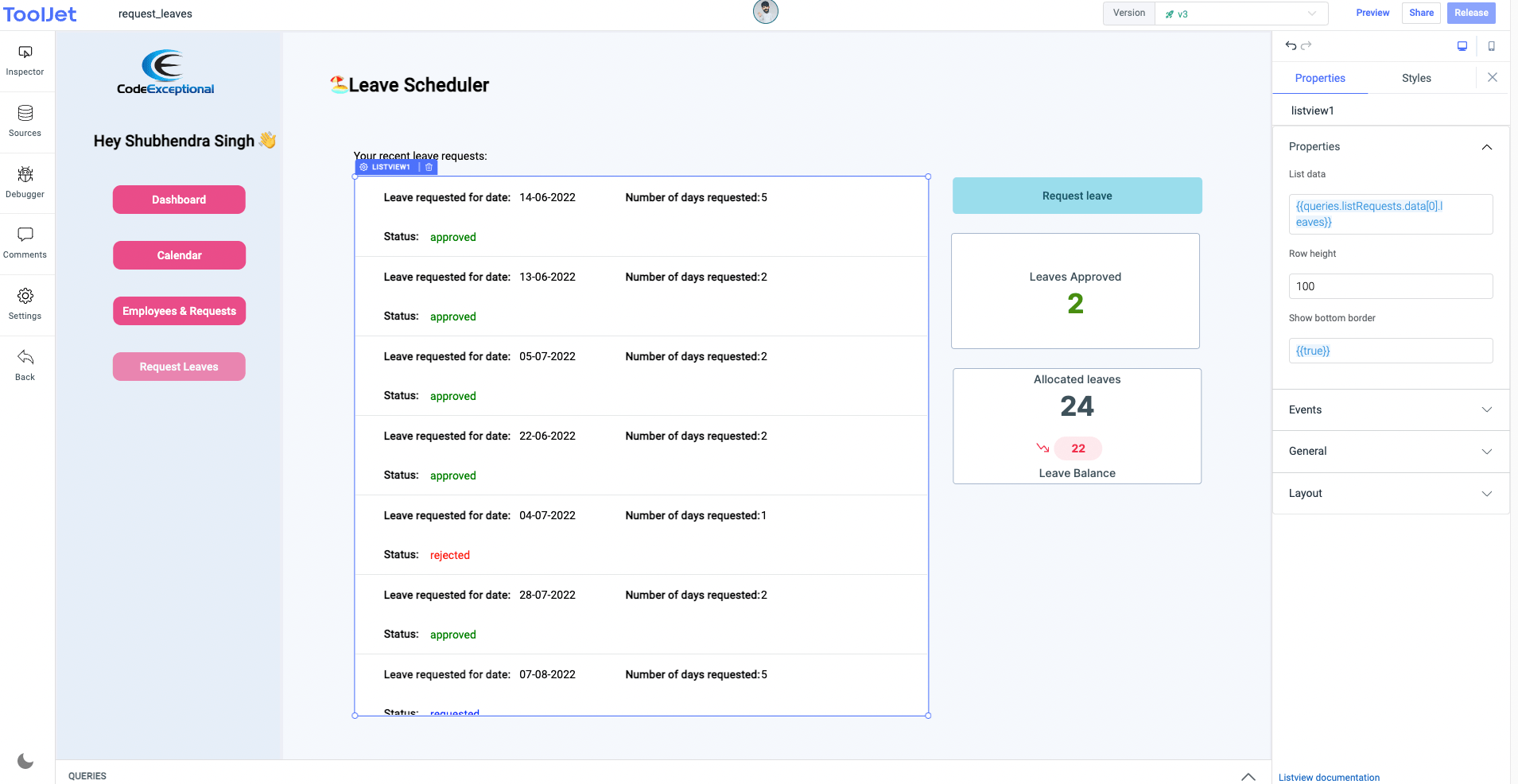Open Listview documentation link
The image size is (1518, 784).
tap(1329, 777)
